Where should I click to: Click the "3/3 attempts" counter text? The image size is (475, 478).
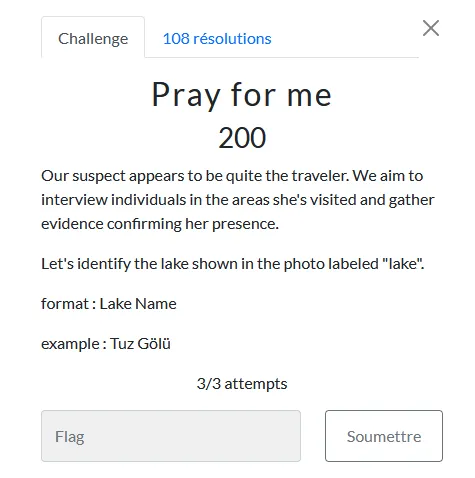click(x=242, y=384)
